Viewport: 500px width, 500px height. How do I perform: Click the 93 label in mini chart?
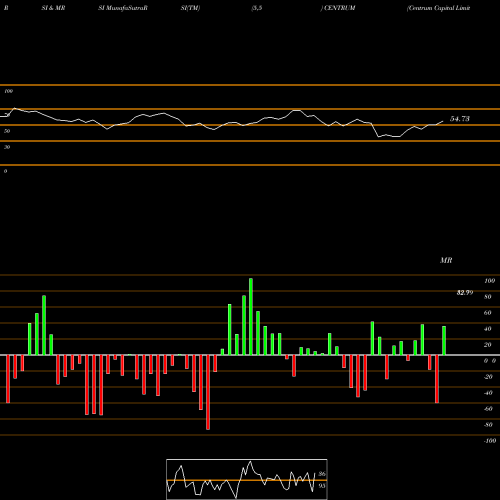point(322,486)
